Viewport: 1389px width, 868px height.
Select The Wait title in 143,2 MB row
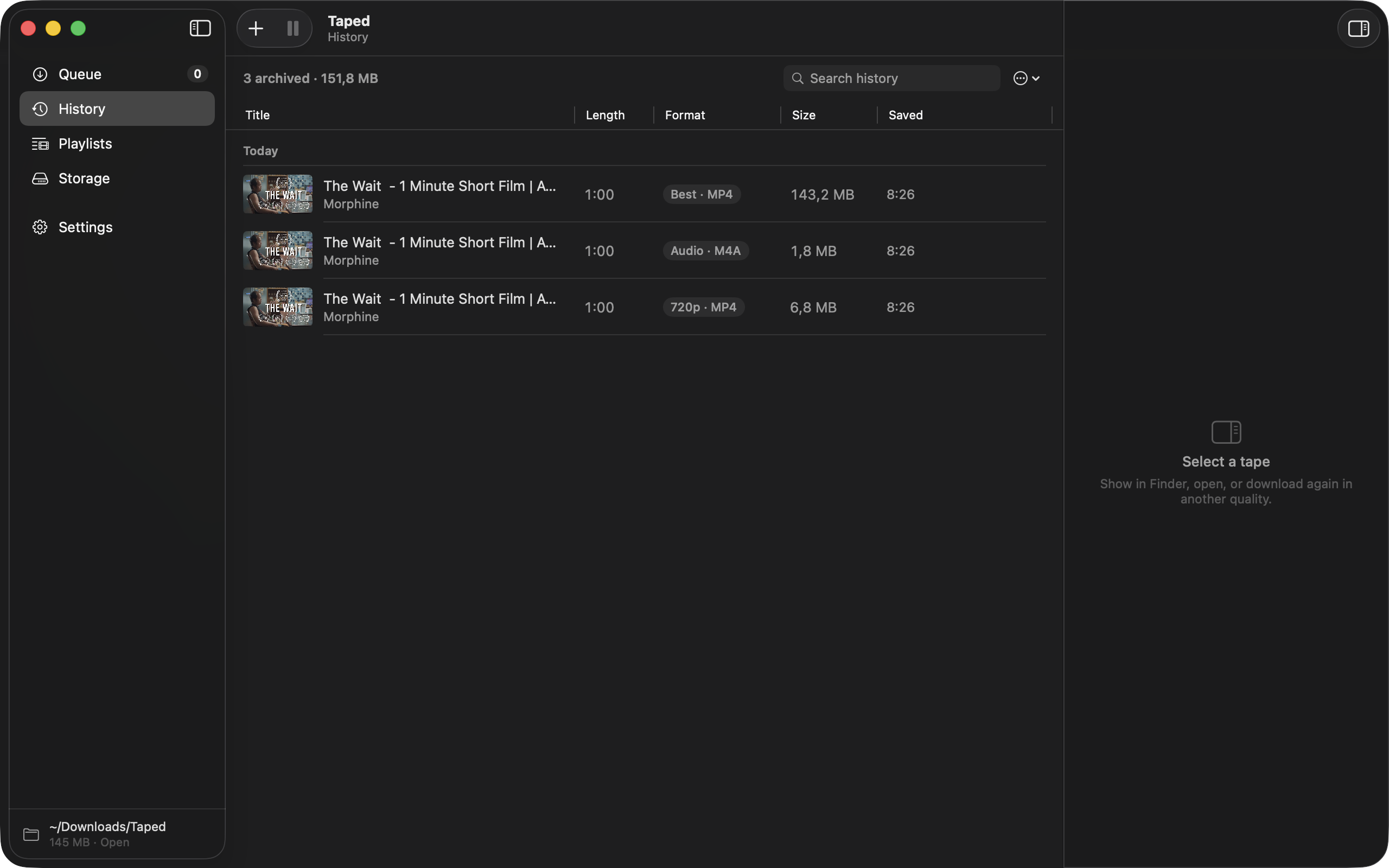click(439, 186)
